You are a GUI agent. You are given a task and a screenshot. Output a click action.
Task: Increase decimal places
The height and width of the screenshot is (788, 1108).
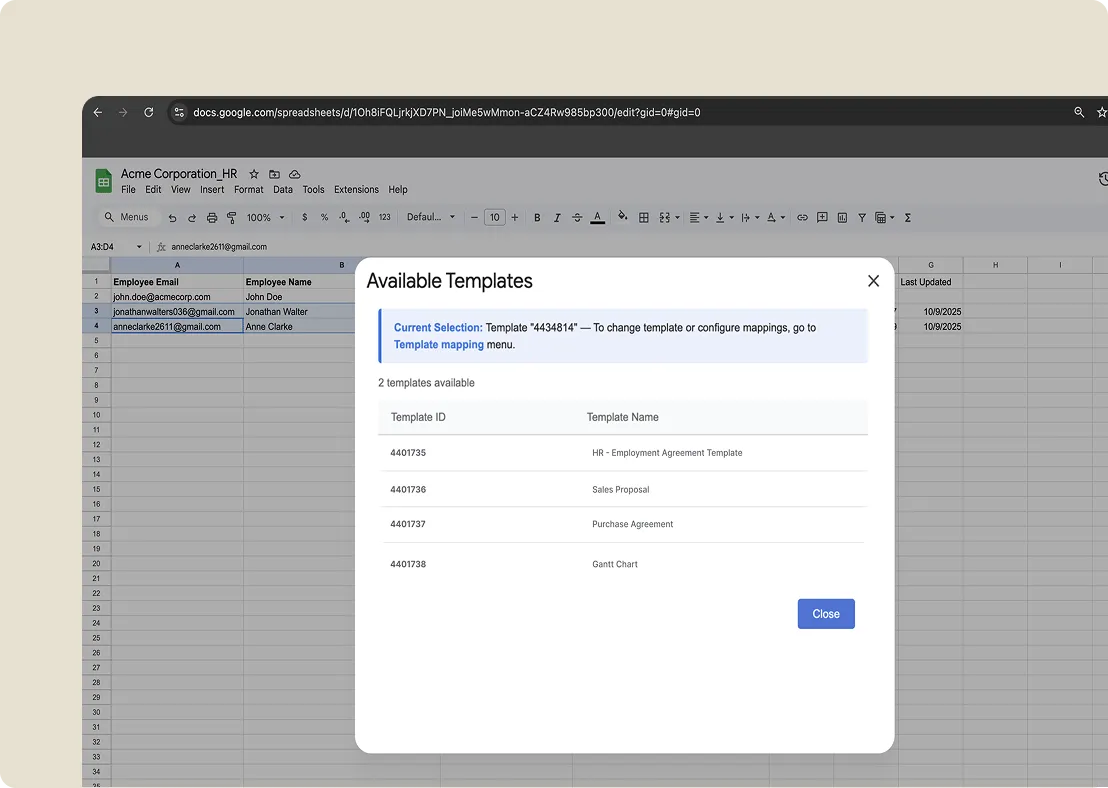click(364, 218)
